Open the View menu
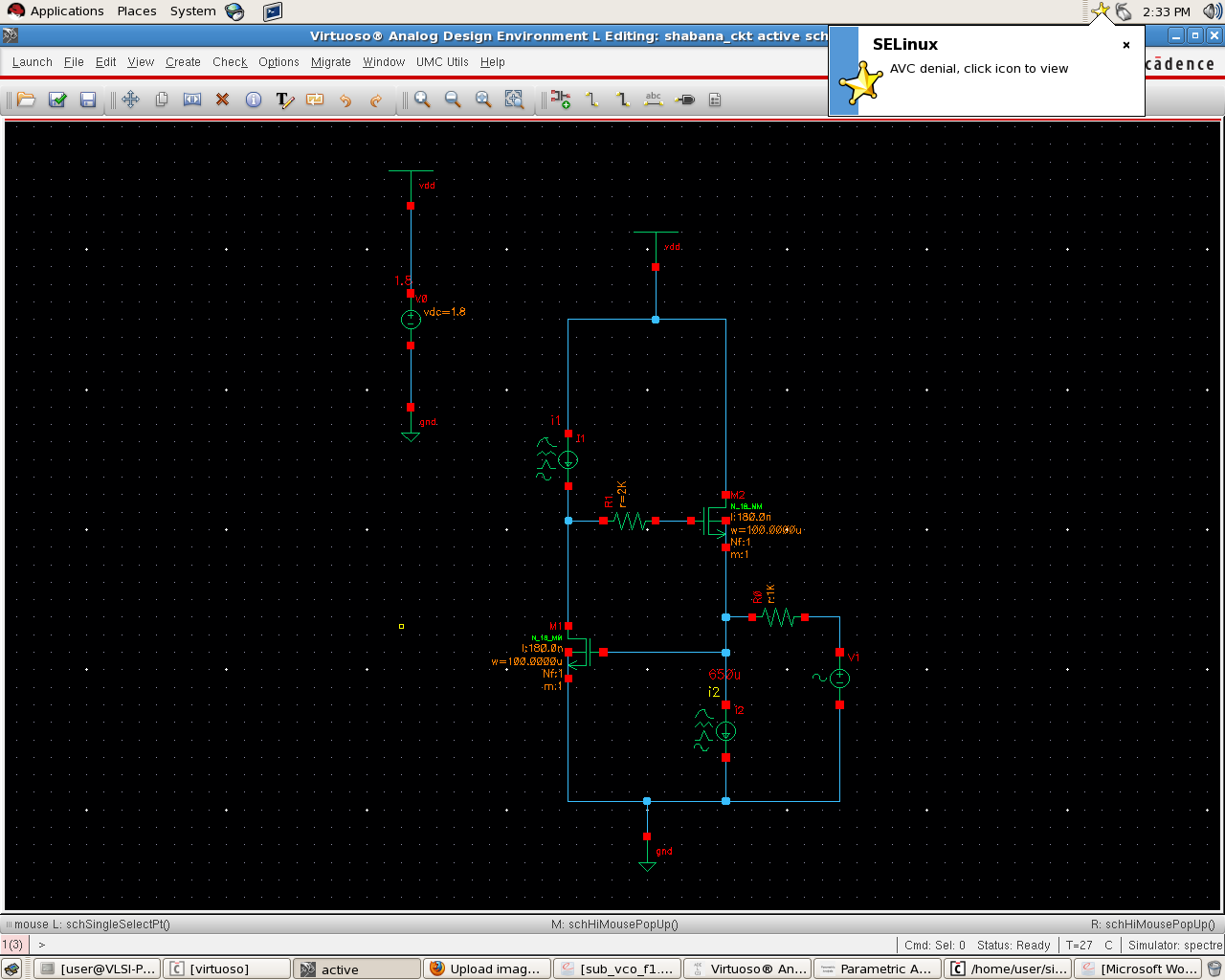This screenshot has width=1225, height=980. pos(141,62)
